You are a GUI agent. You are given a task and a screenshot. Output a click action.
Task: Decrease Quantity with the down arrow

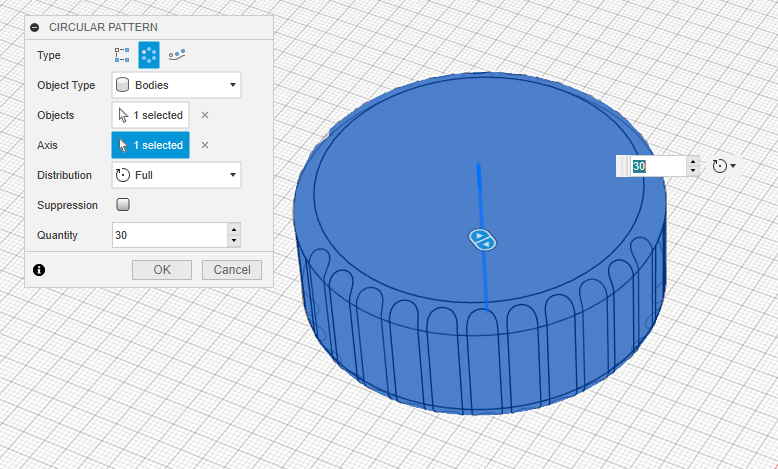(234, 241)
